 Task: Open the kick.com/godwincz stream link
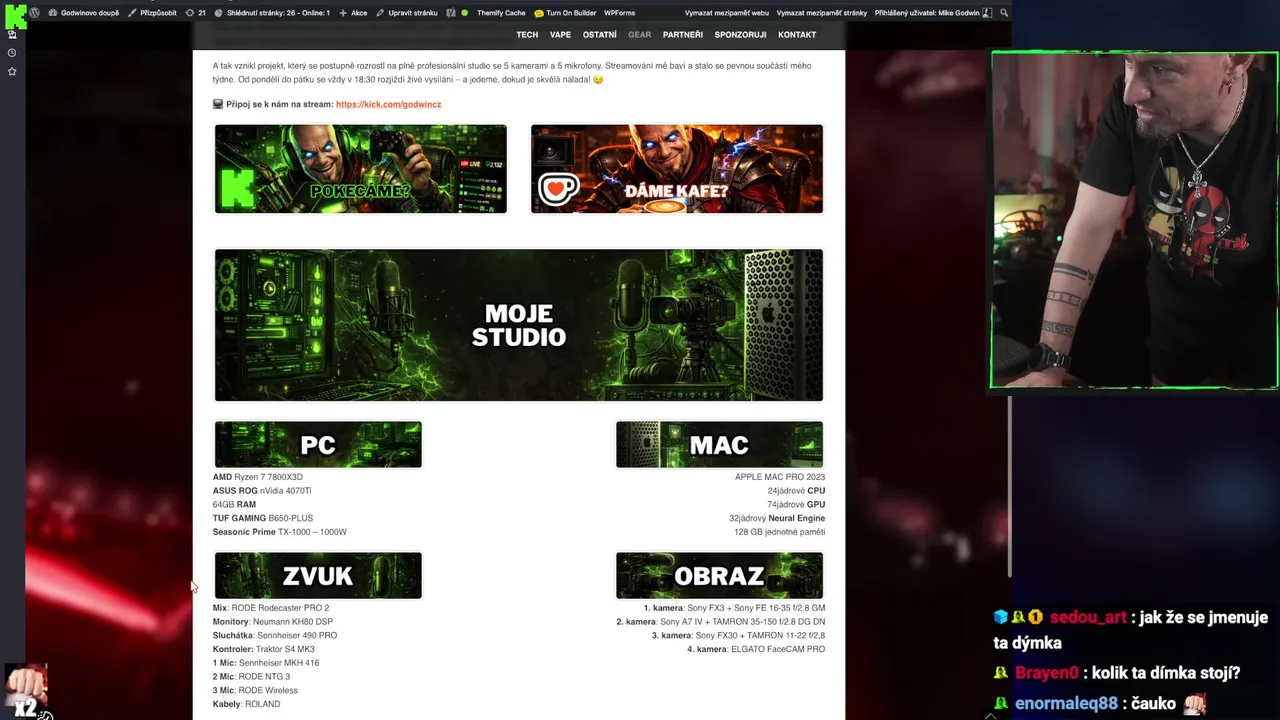click(388, 104)
